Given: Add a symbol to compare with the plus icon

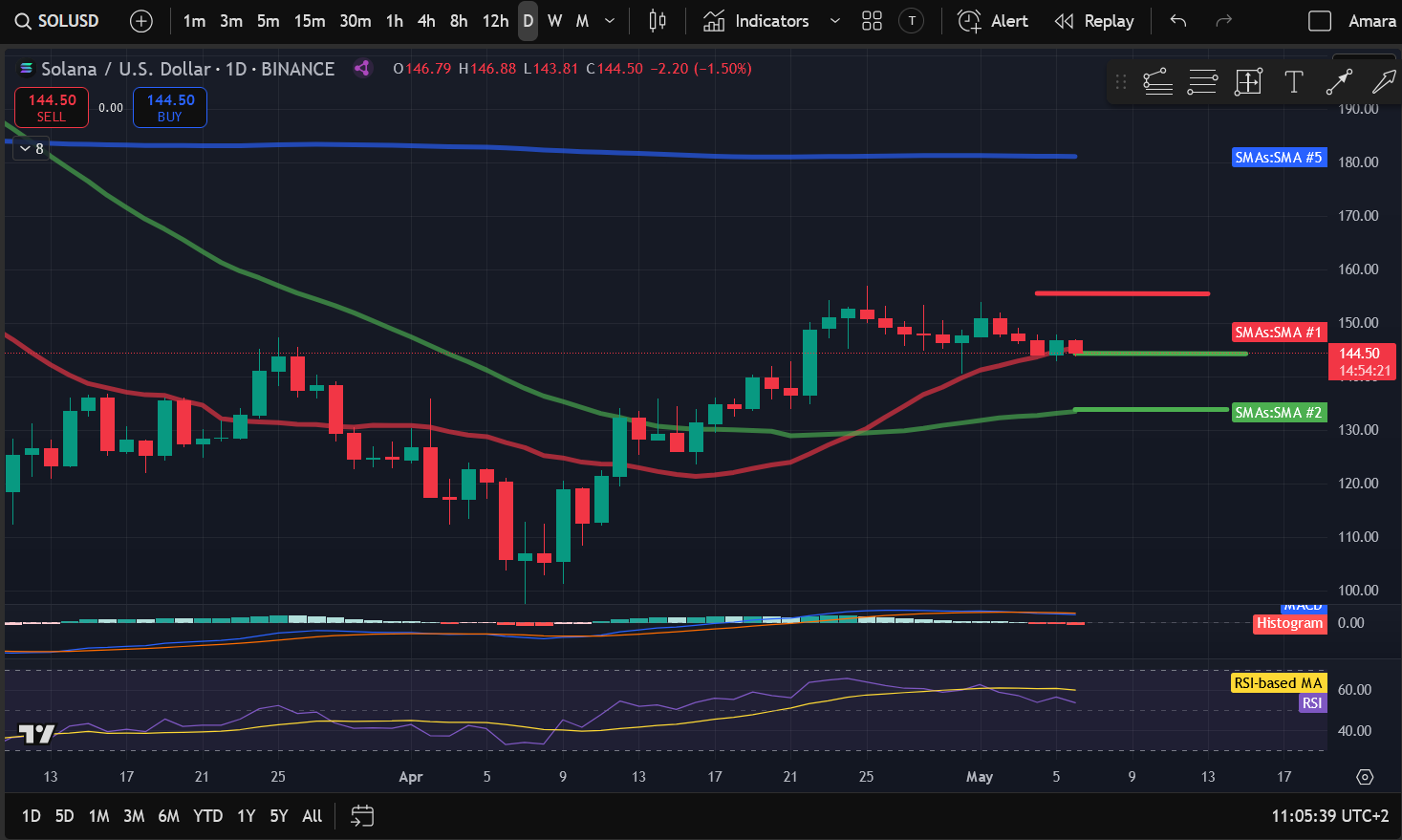Looking at the screenshot, I should pos(140,21).
